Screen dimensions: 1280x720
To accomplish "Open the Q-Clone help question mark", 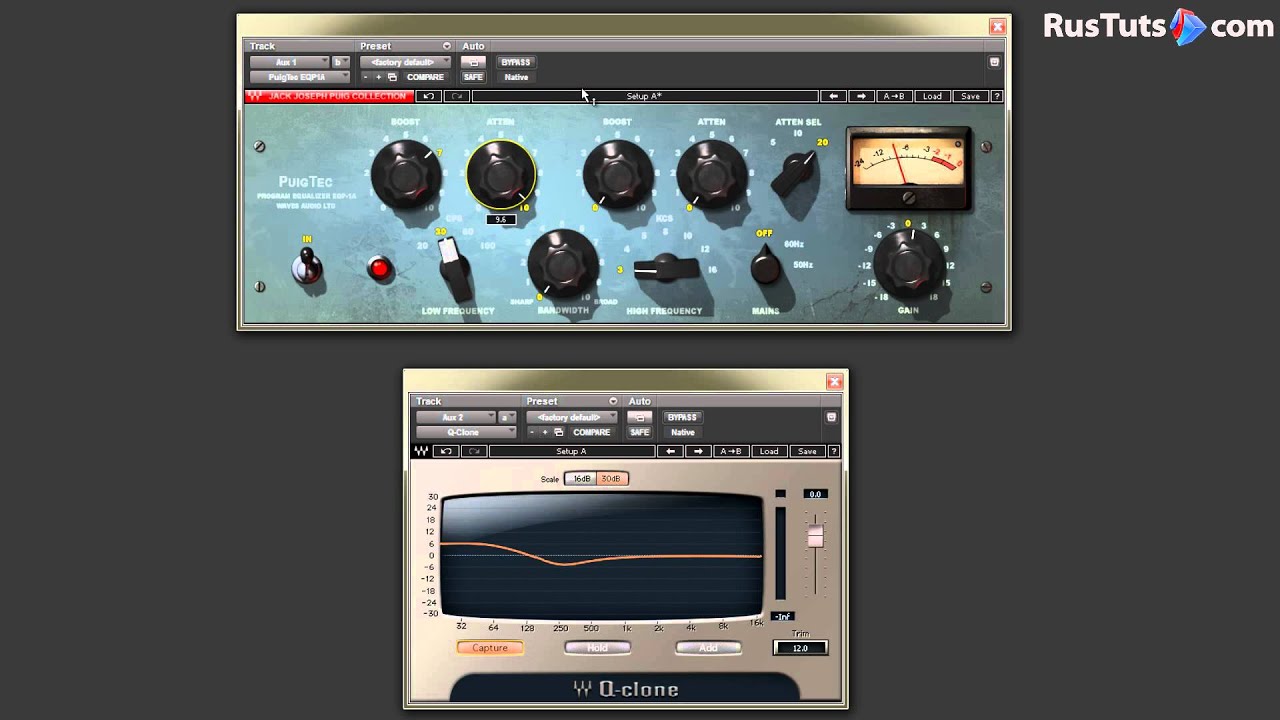I will (x=833, y=451).
